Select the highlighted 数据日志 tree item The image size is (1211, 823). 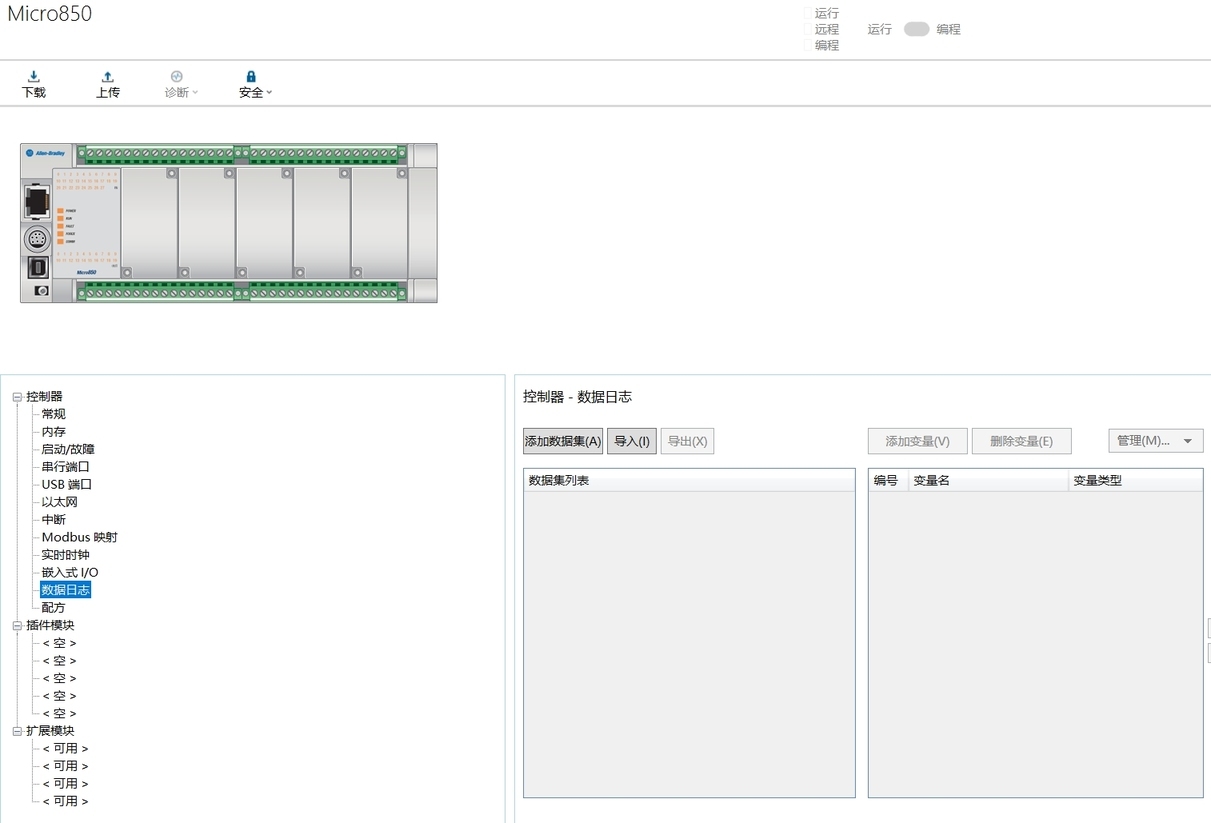tap(66, 590)
